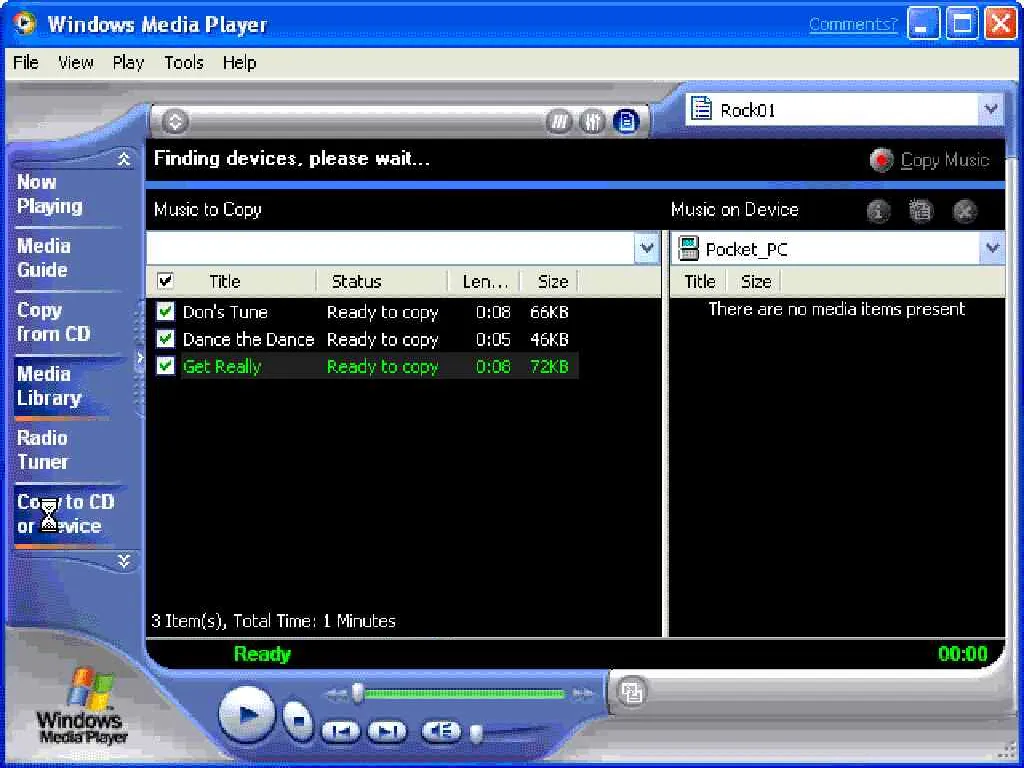This screenshot has height=768, width=1024.
Task: Mute the sound with speaker icon
Action: click(x=441, y=731)
